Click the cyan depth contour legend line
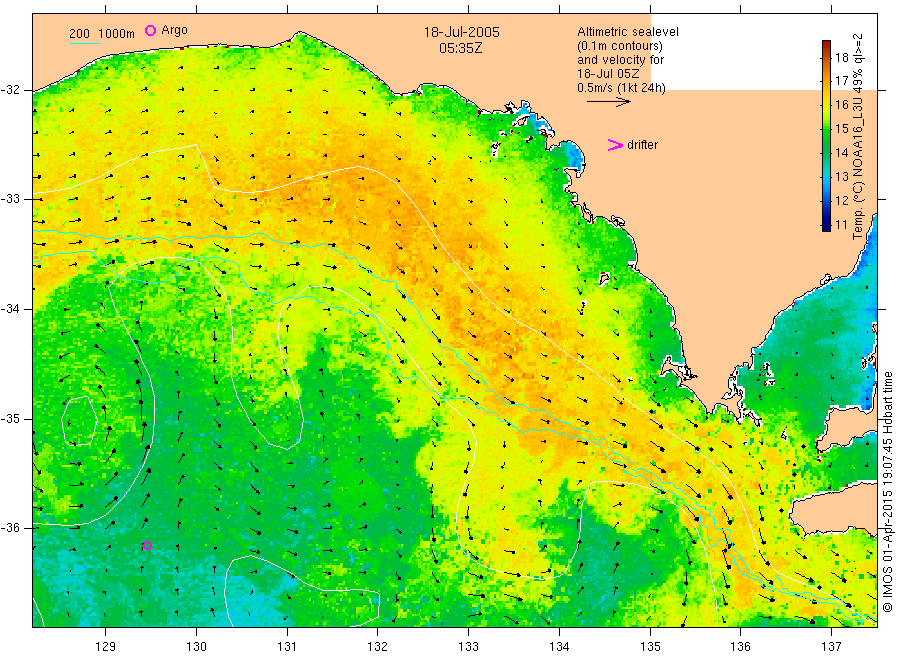Image resolution: width=900 pixels, height=660 pixels. pos(84,43)
